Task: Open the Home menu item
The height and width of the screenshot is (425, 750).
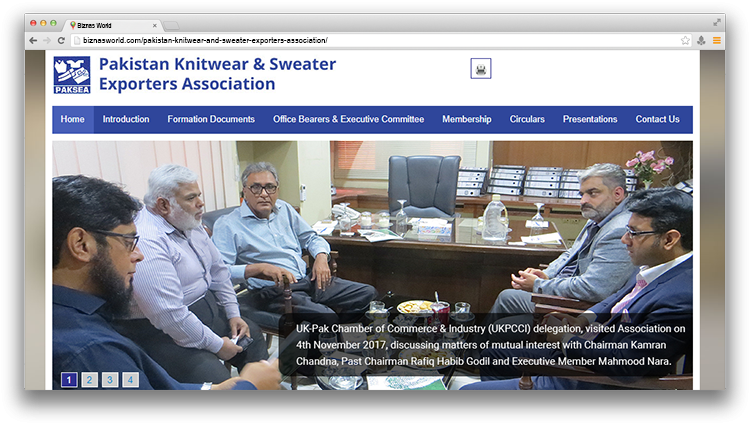Action: 72,119
